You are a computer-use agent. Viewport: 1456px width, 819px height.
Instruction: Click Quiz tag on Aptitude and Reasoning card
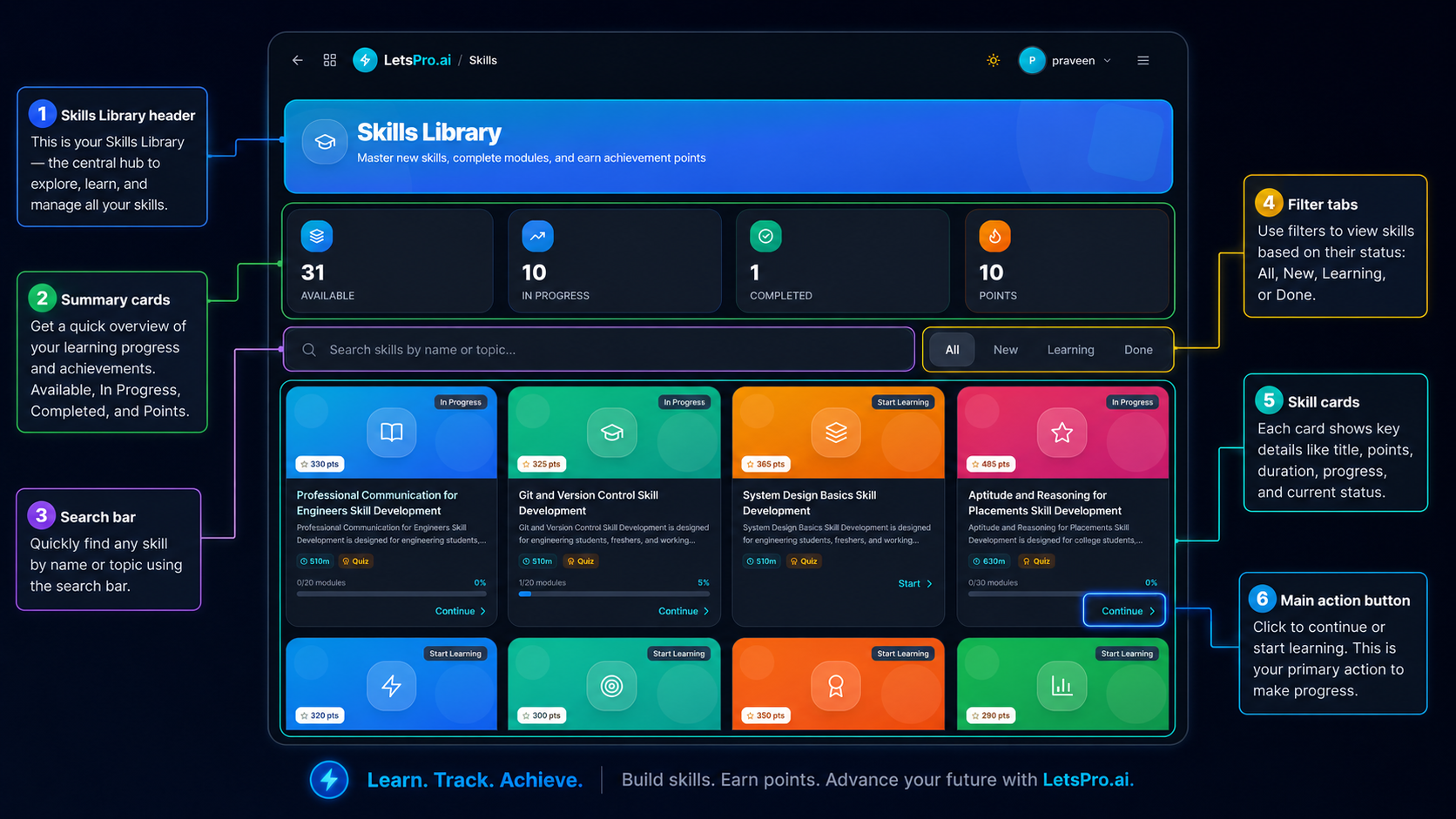pos(1035,561)
